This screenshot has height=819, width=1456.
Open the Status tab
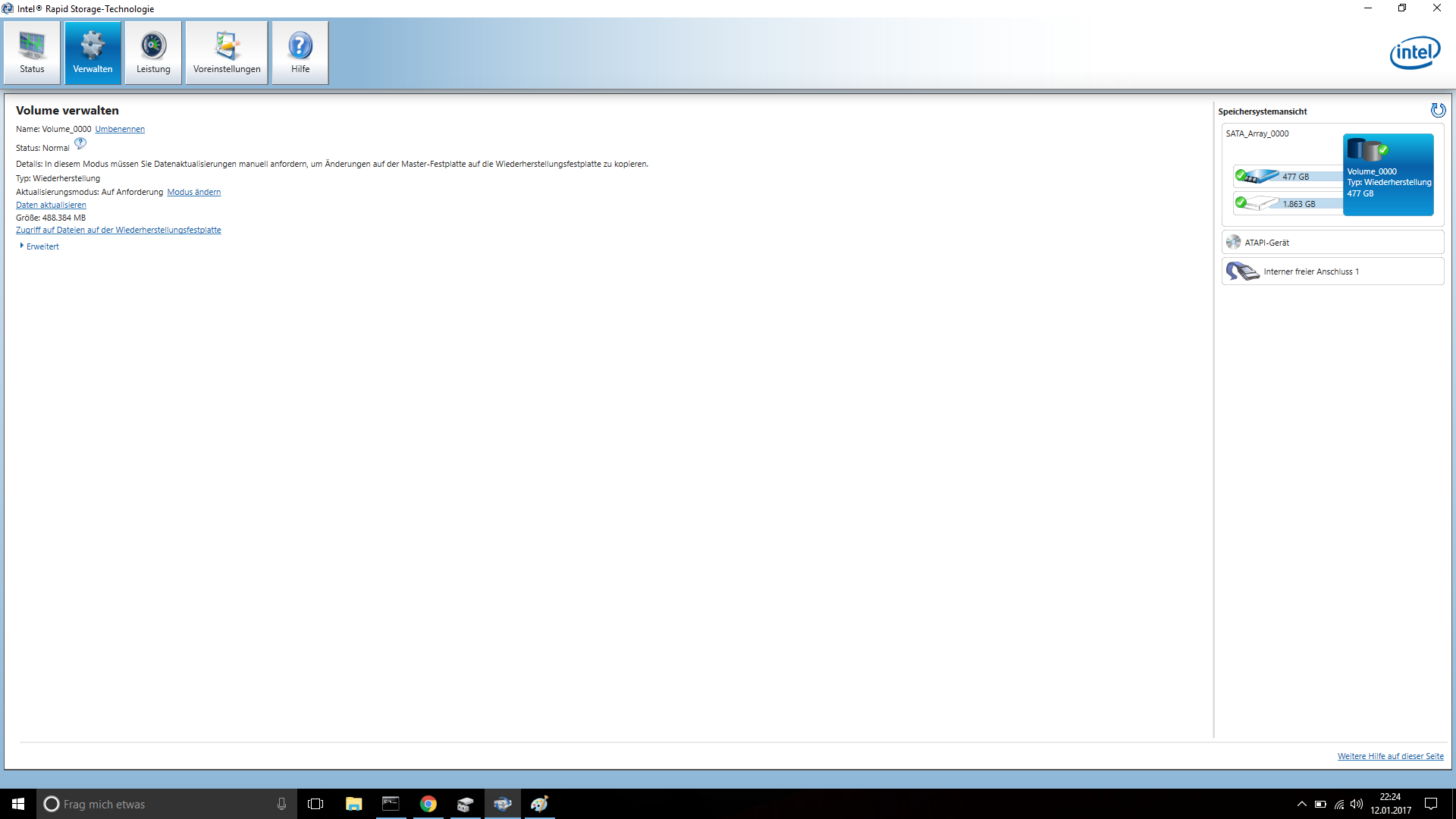[x=32, y=52]
